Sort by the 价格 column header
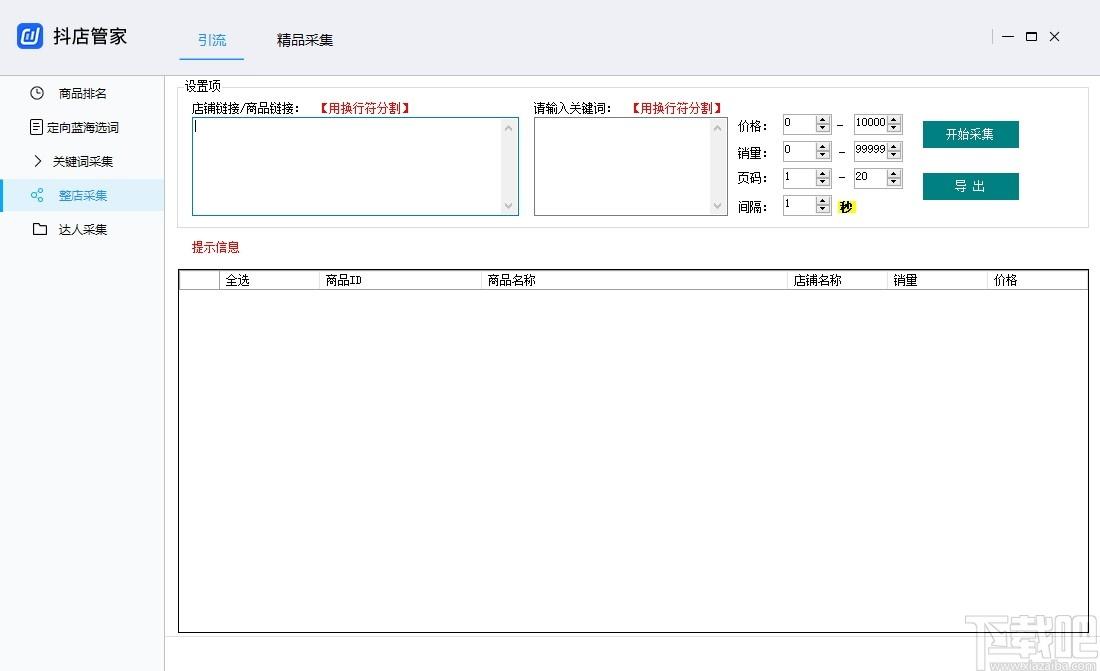 coord(1038,280)
